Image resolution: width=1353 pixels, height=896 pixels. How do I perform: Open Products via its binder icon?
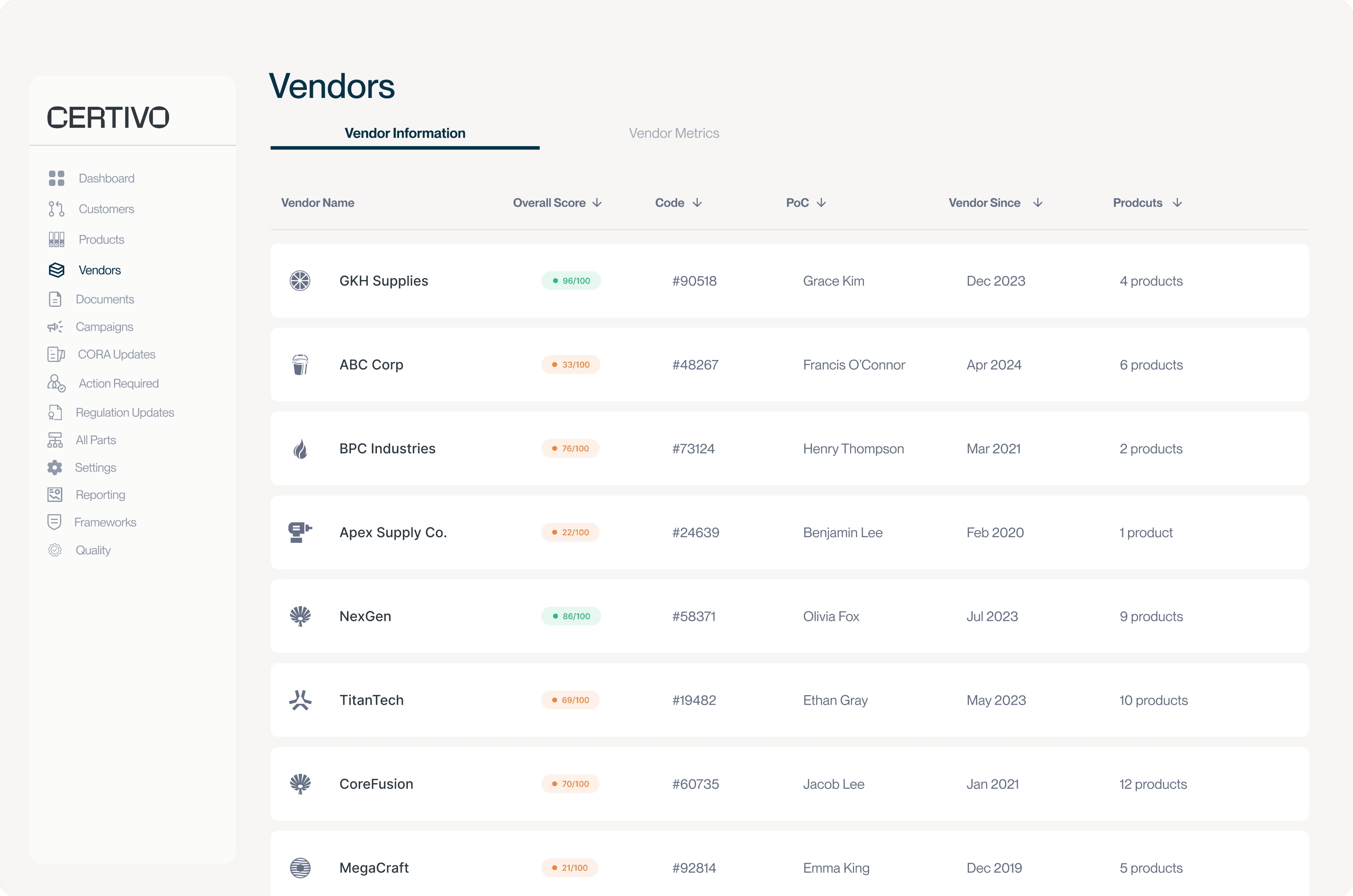(56, 239)
